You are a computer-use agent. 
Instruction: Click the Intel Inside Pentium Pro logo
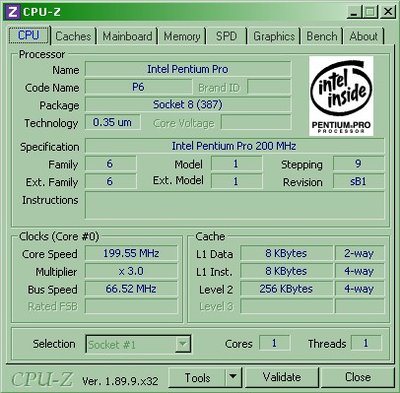[341, 96]
